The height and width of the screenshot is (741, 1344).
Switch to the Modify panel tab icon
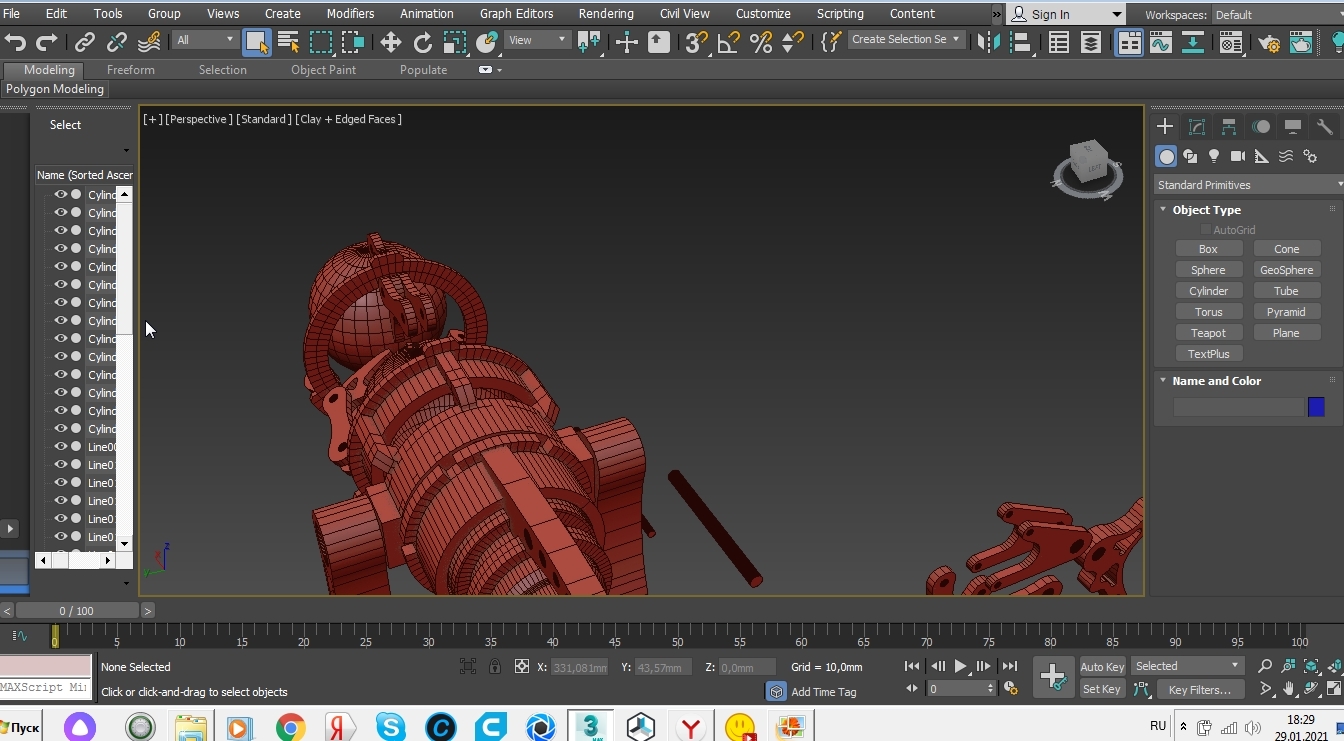[1197, 126]
